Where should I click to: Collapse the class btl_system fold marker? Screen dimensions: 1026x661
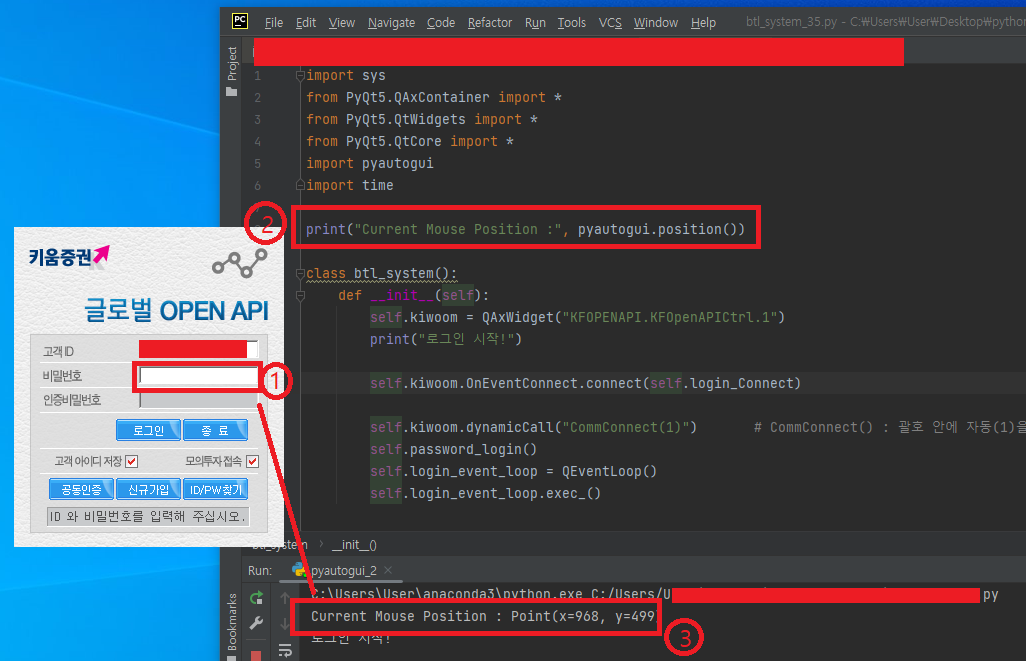300,273
